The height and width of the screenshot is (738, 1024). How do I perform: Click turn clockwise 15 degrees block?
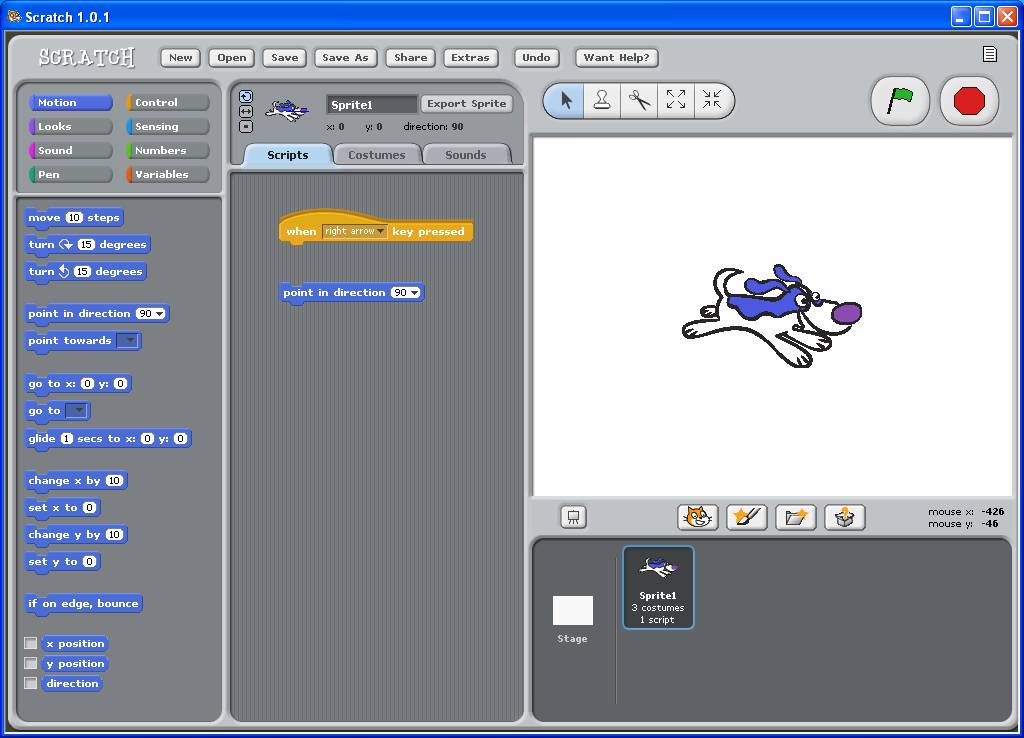[x=88, y=245]
